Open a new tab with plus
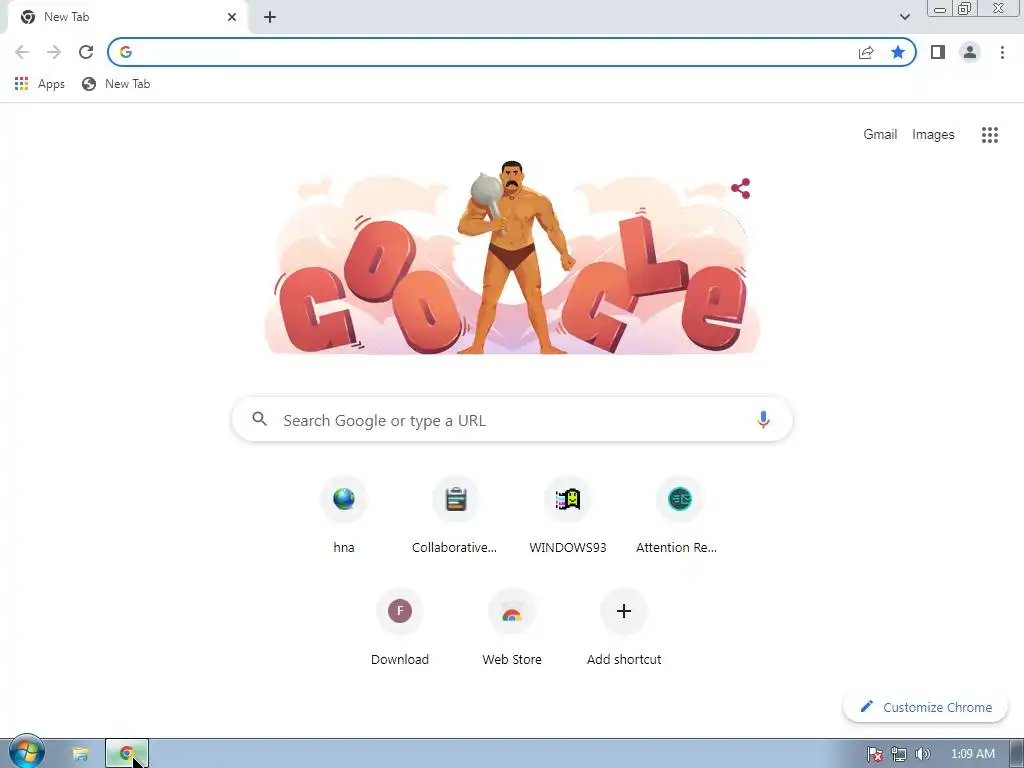This screenshot has width=1024, height=768. 270,17
